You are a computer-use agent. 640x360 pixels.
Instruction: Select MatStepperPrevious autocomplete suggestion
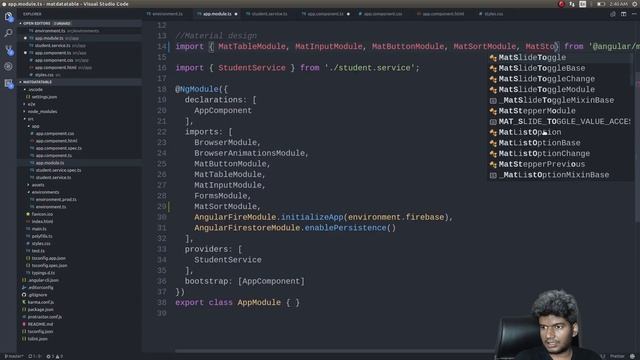coord(560,164)
